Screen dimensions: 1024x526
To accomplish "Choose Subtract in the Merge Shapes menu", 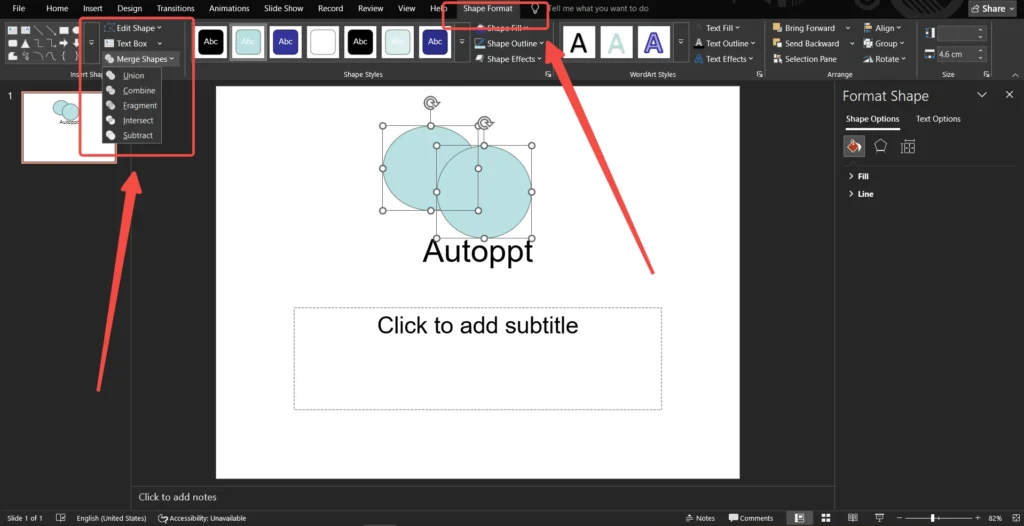I will pos(137,135).
